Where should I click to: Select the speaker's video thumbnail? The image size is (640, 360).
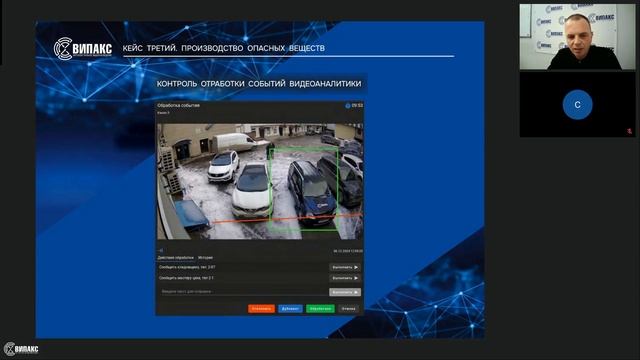577,37
